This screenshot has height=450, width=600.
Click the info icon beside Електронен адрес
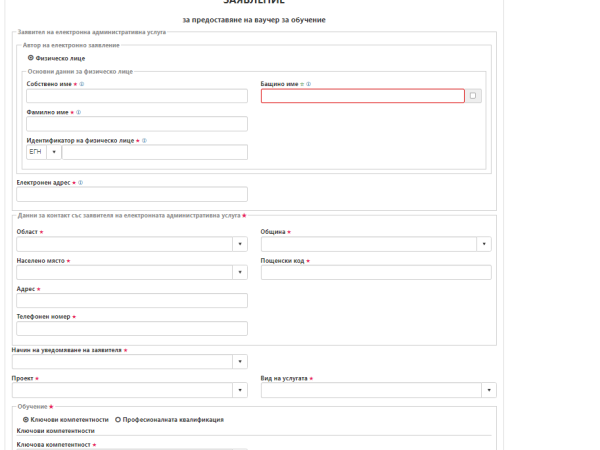click(x=80, y=183)
